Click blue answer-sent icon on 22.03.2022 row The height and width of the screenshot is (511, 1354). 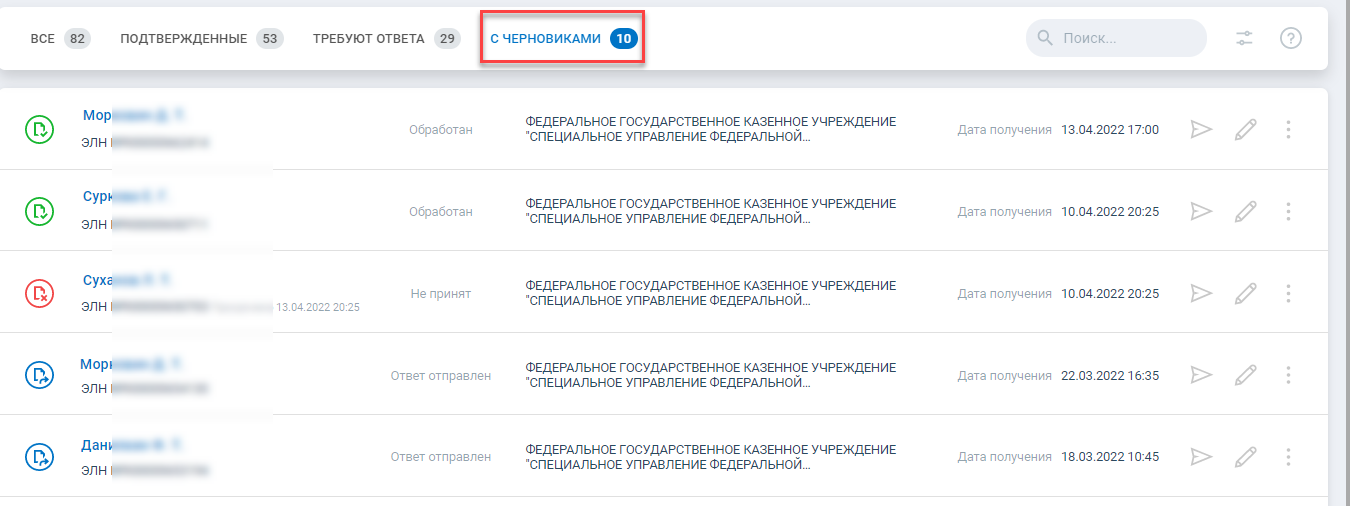39,375
